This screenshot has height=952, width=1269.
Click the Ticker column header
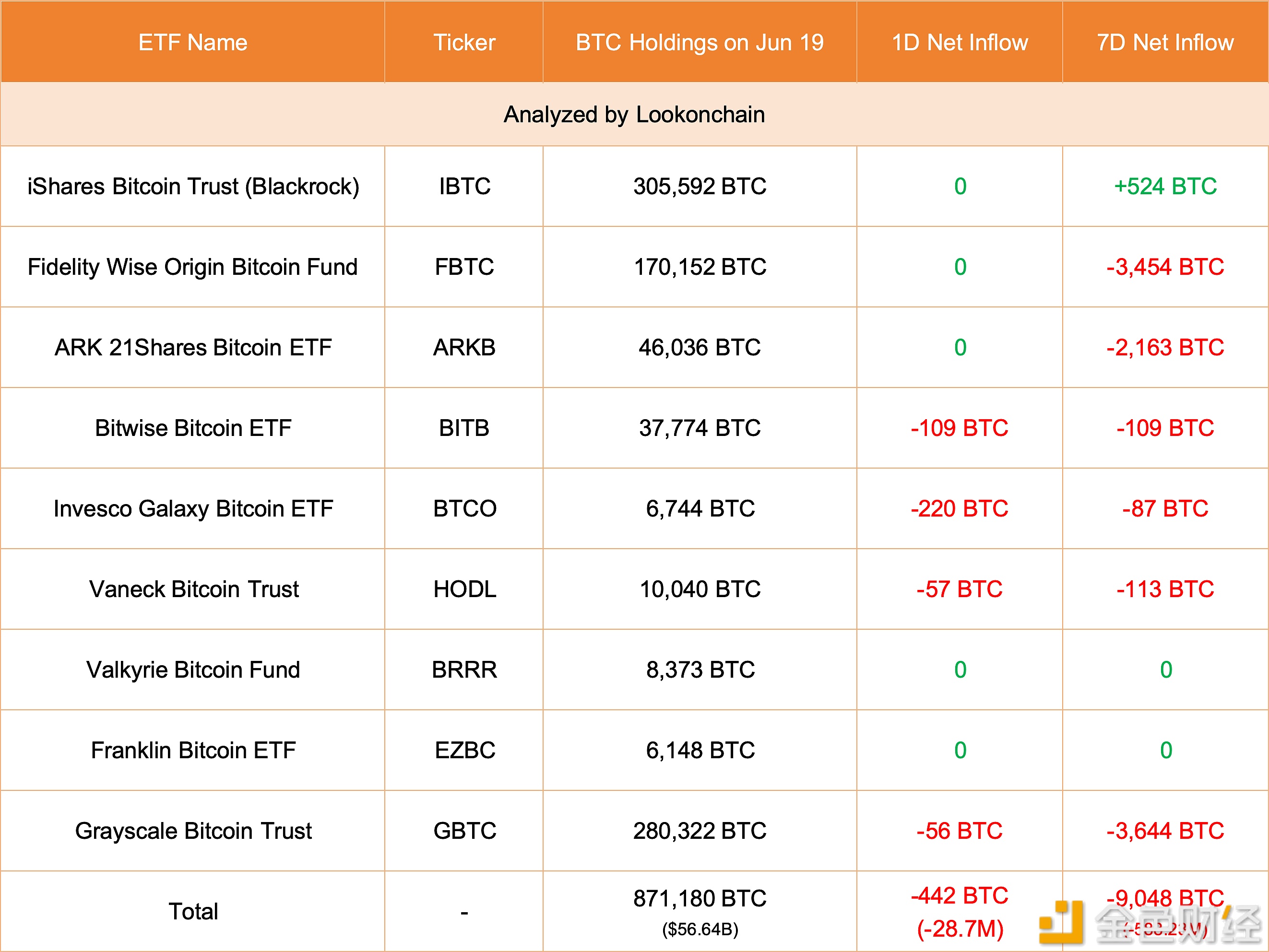pos(464,42)
